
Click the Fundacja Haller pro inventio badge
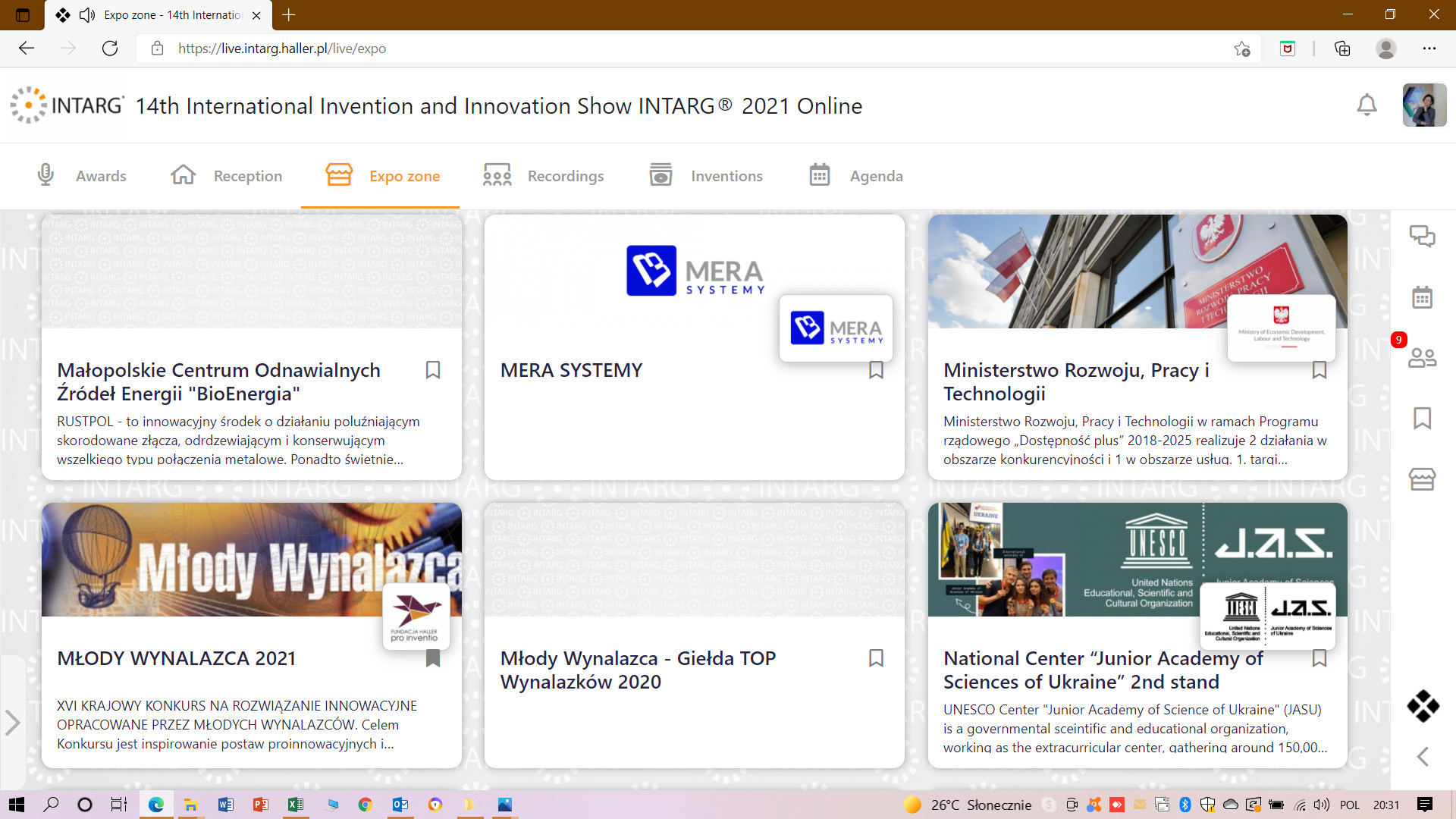click(x=416, y=617)
